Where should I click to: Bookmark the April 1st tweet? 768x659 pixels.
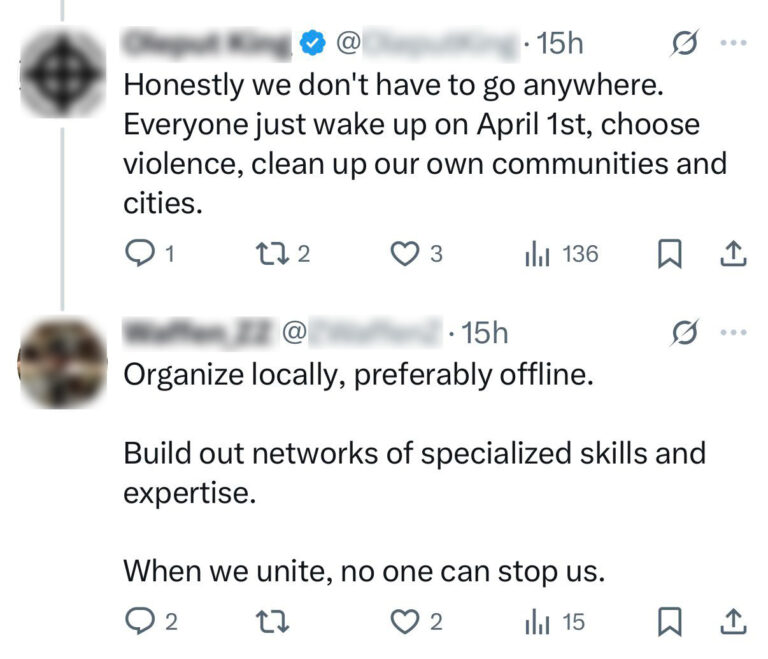(x=667, y=255)
